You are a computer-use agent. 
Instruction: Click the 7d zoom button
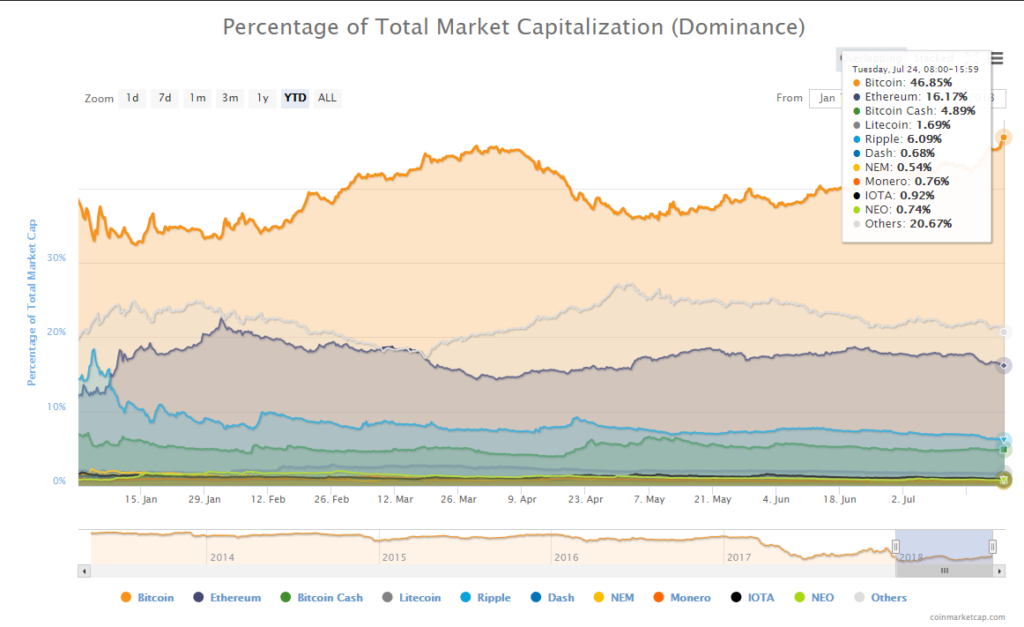(165, 97)
